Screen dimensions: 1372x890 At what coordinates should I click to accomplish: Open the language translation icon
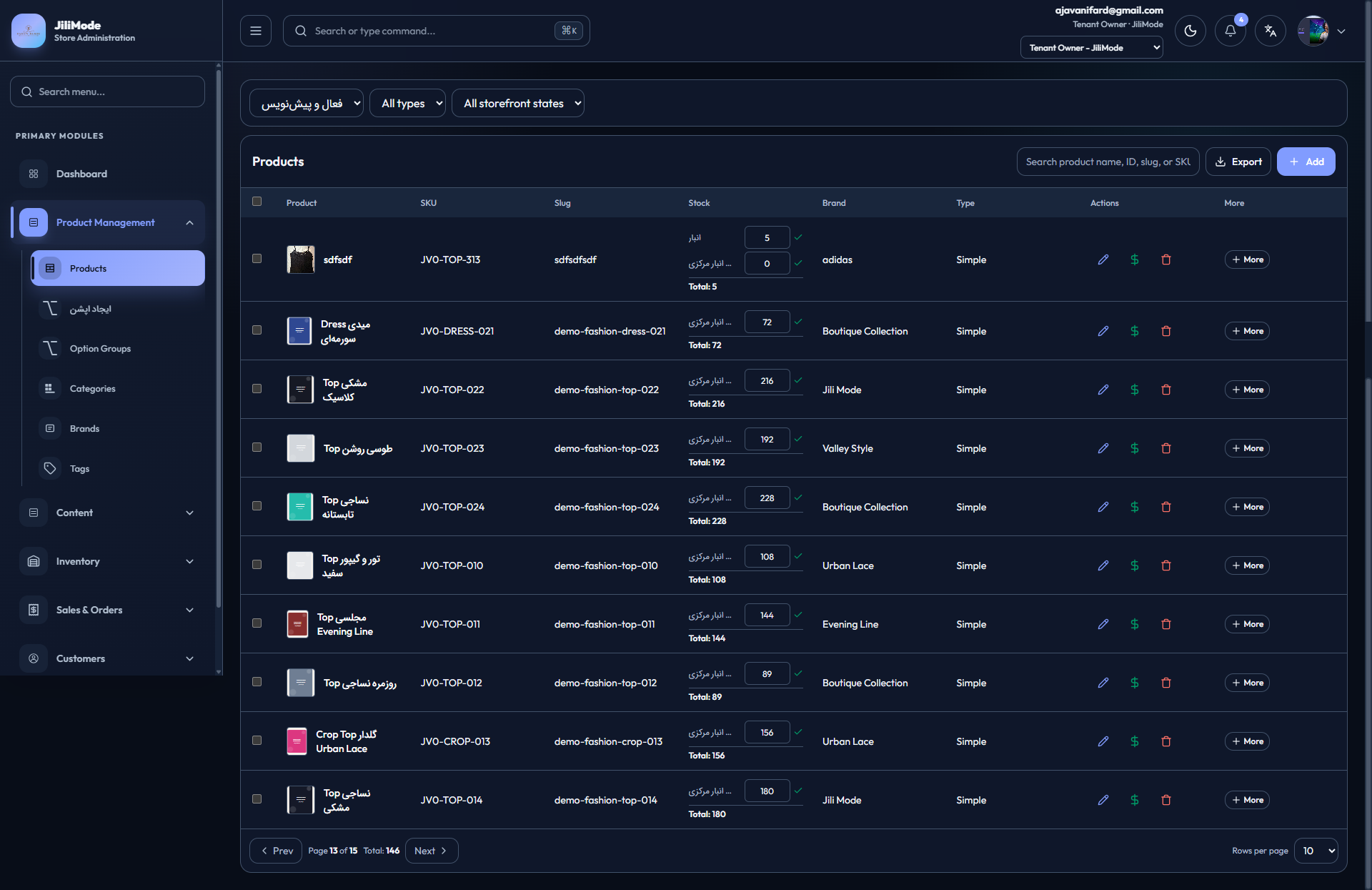click(1271, 31)
